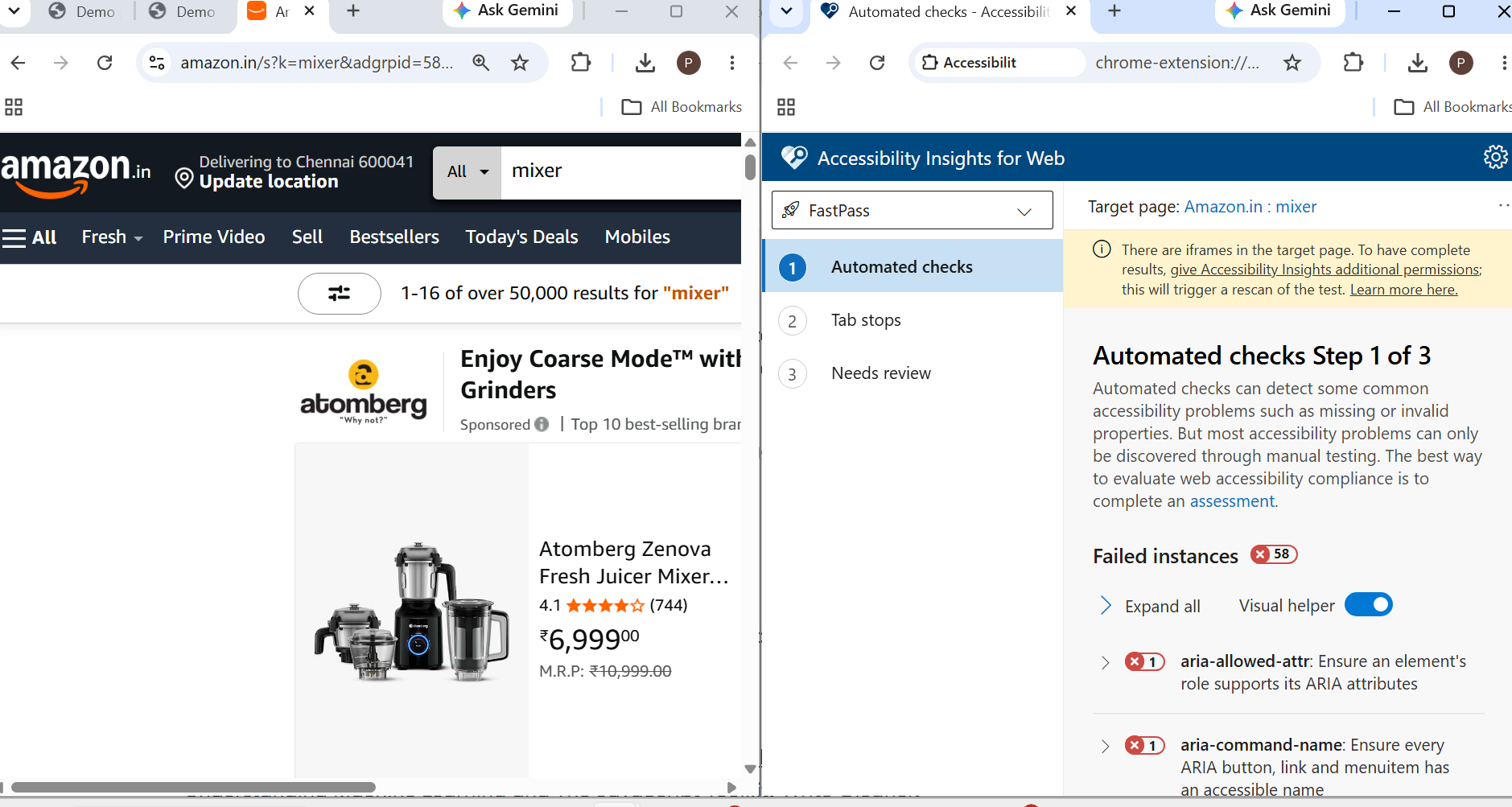Open Extensions puzzle icon in Accessibility window
1512x807 pixels.
[1353, 63]
